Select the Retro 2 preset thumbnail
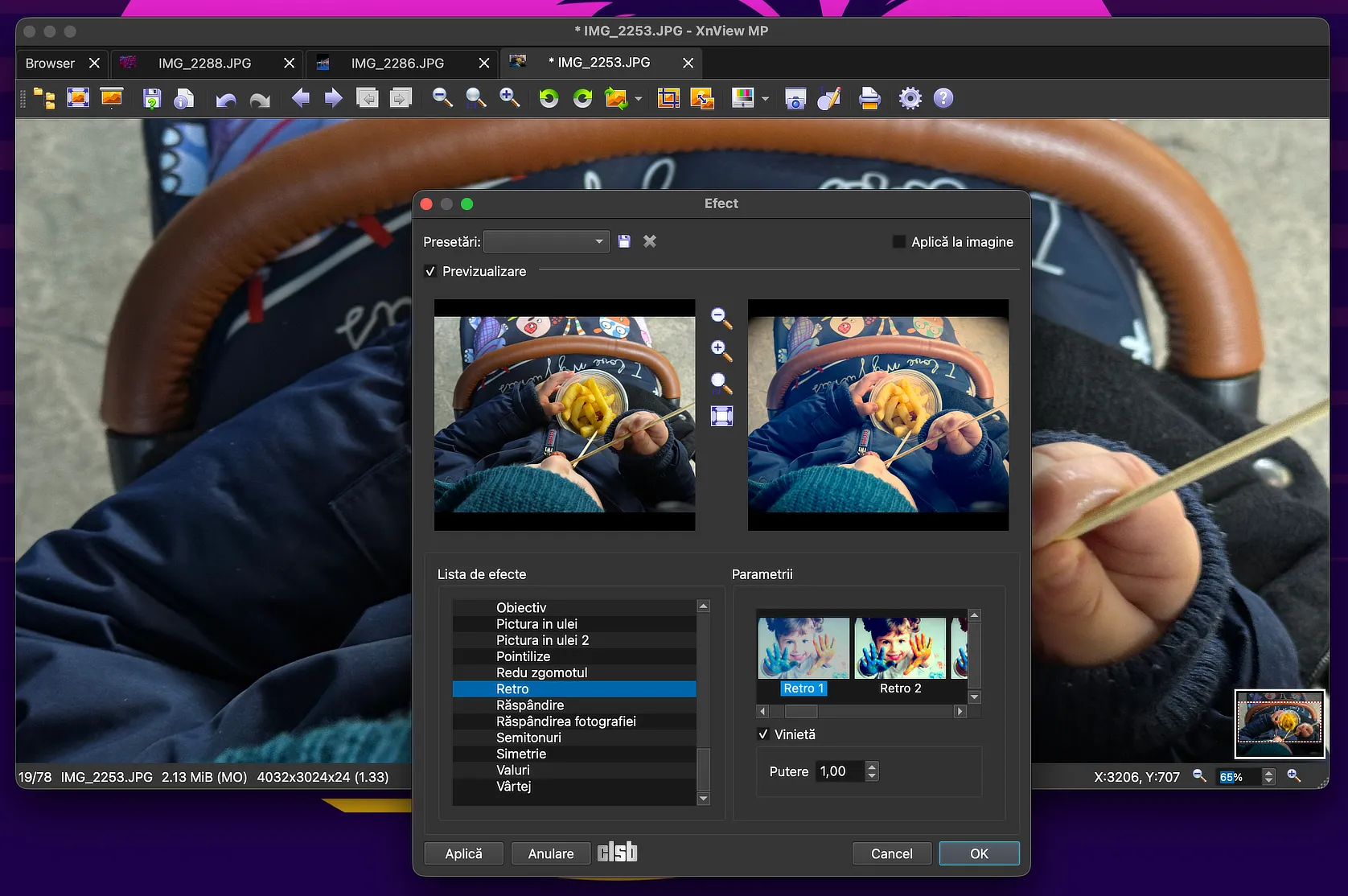Viewport: 1348px width, 896px height. (900, 650)
